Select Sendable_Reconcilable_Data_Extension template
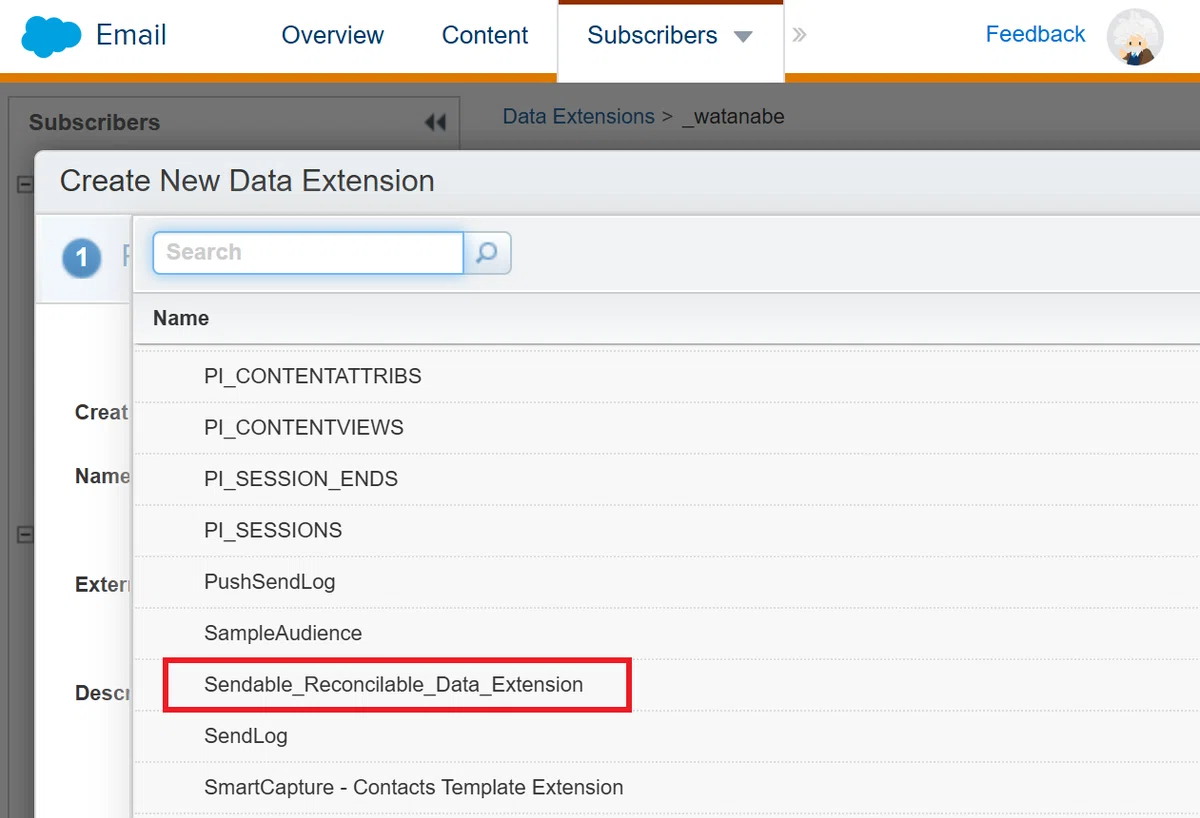 click(394, 684)
